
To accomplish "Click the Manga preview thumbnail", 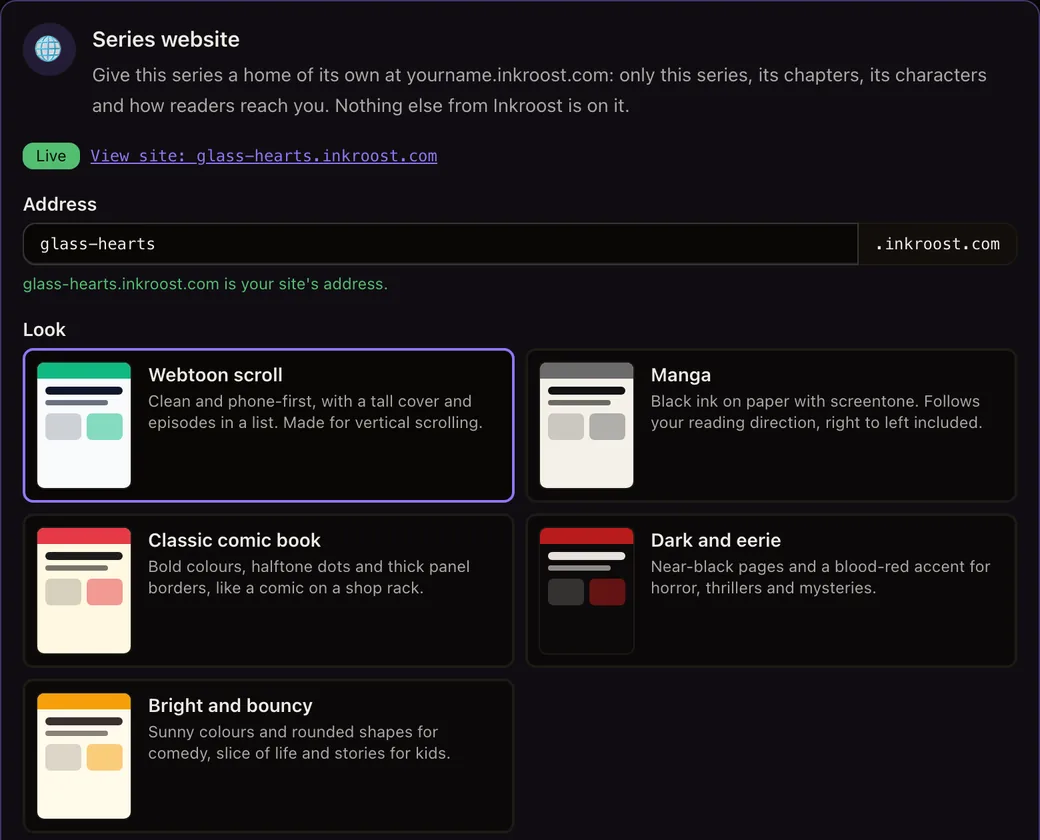I will point(586,425).
